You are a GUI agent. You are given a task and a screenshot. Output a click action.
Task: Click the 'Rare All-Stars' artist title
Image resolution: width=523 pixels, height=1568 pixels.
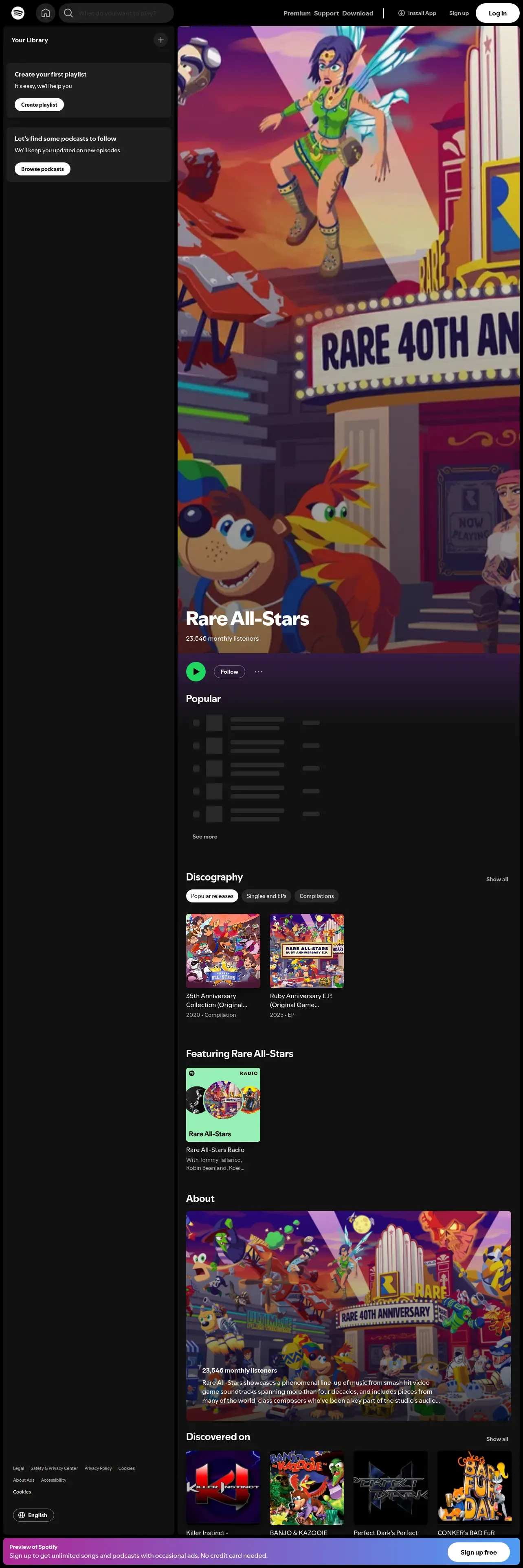(x=247, y=618)
